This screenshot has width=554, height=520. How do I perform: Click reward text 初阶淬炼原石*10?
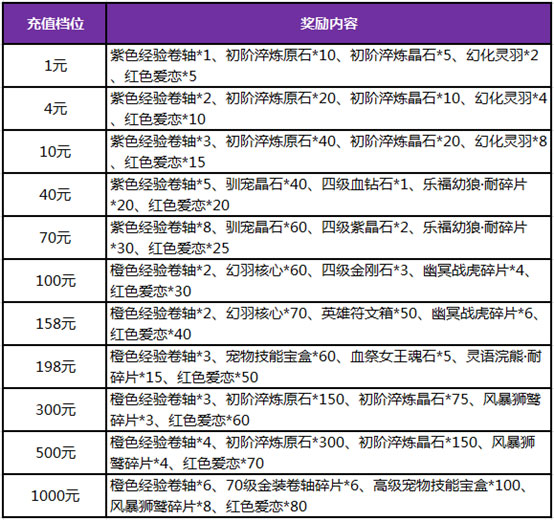(281, 55)
